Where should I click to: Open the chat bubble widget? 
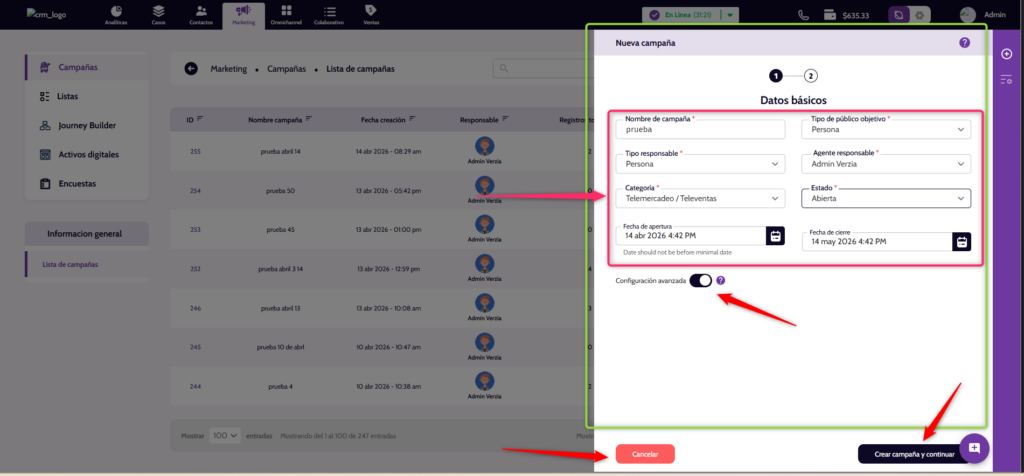tap(974, 446)
